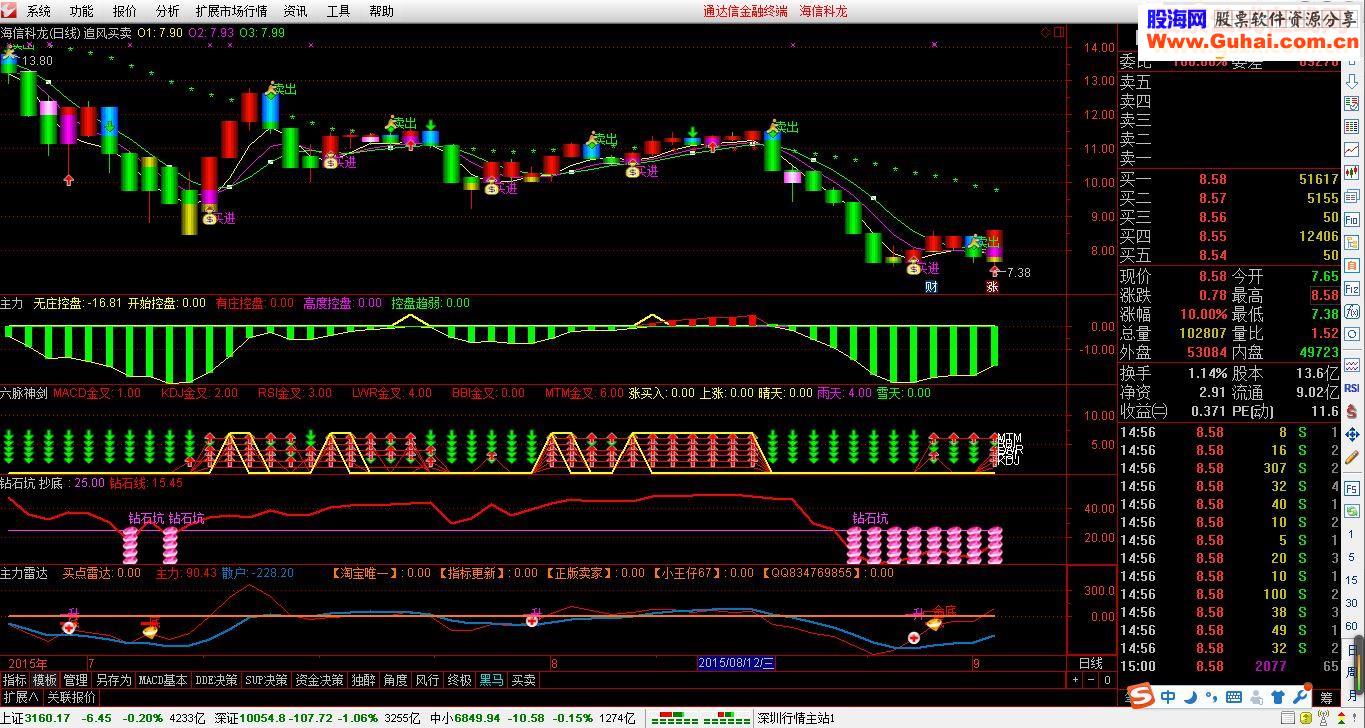Open the 指标 tab in indicator bar

coord(15,680)
